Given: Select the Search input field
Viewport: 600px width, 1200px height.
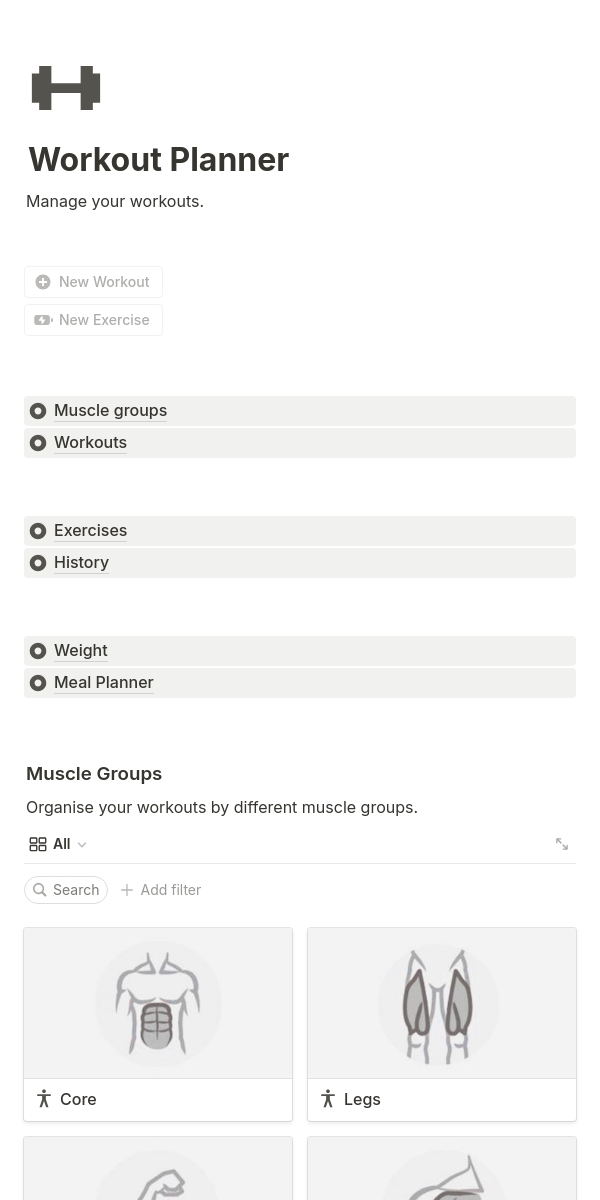Looking at the screenshot, I should (x=76, y=890).
